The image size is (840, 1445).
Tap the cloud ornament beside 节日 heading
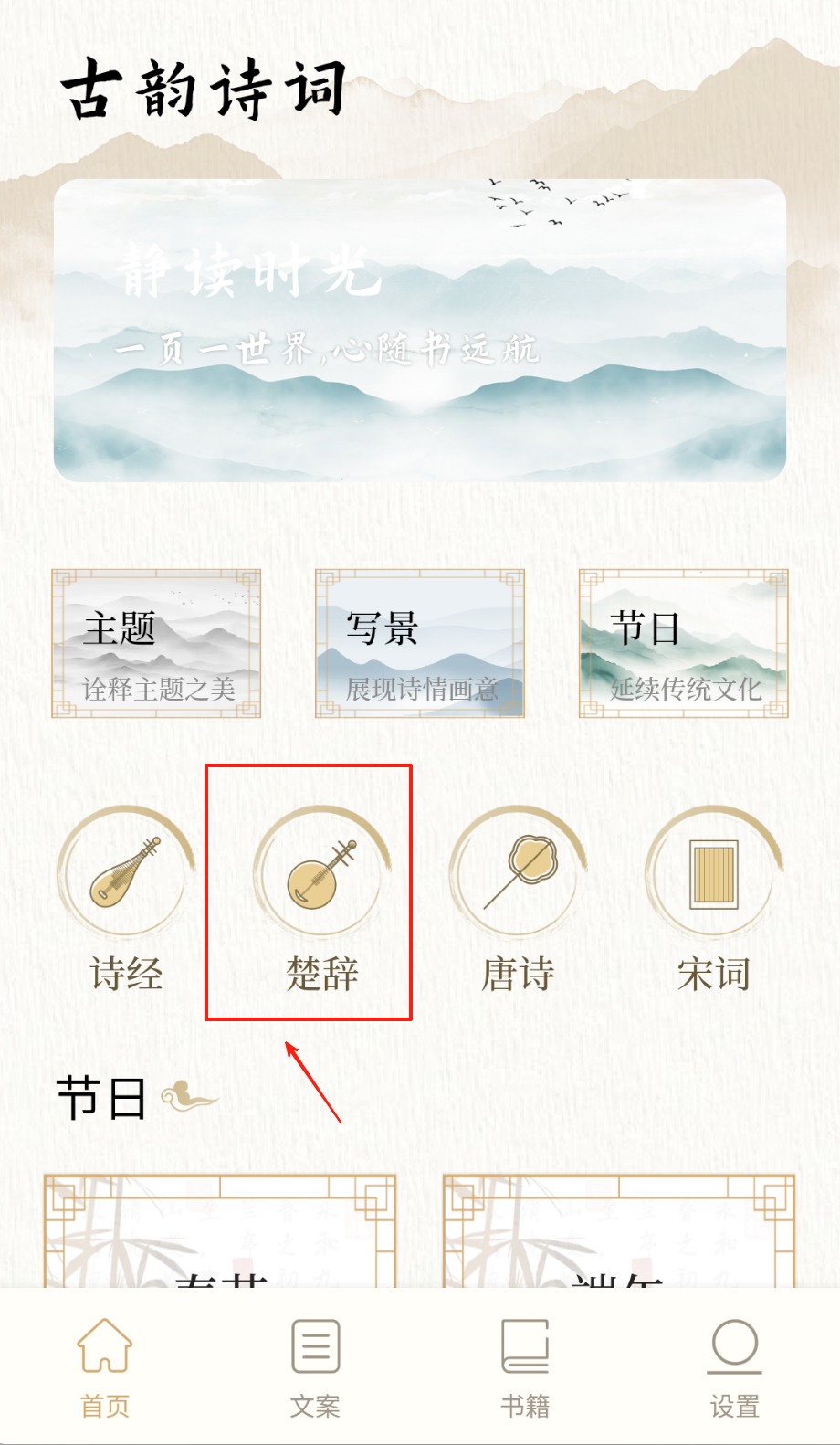[189, 1094]
